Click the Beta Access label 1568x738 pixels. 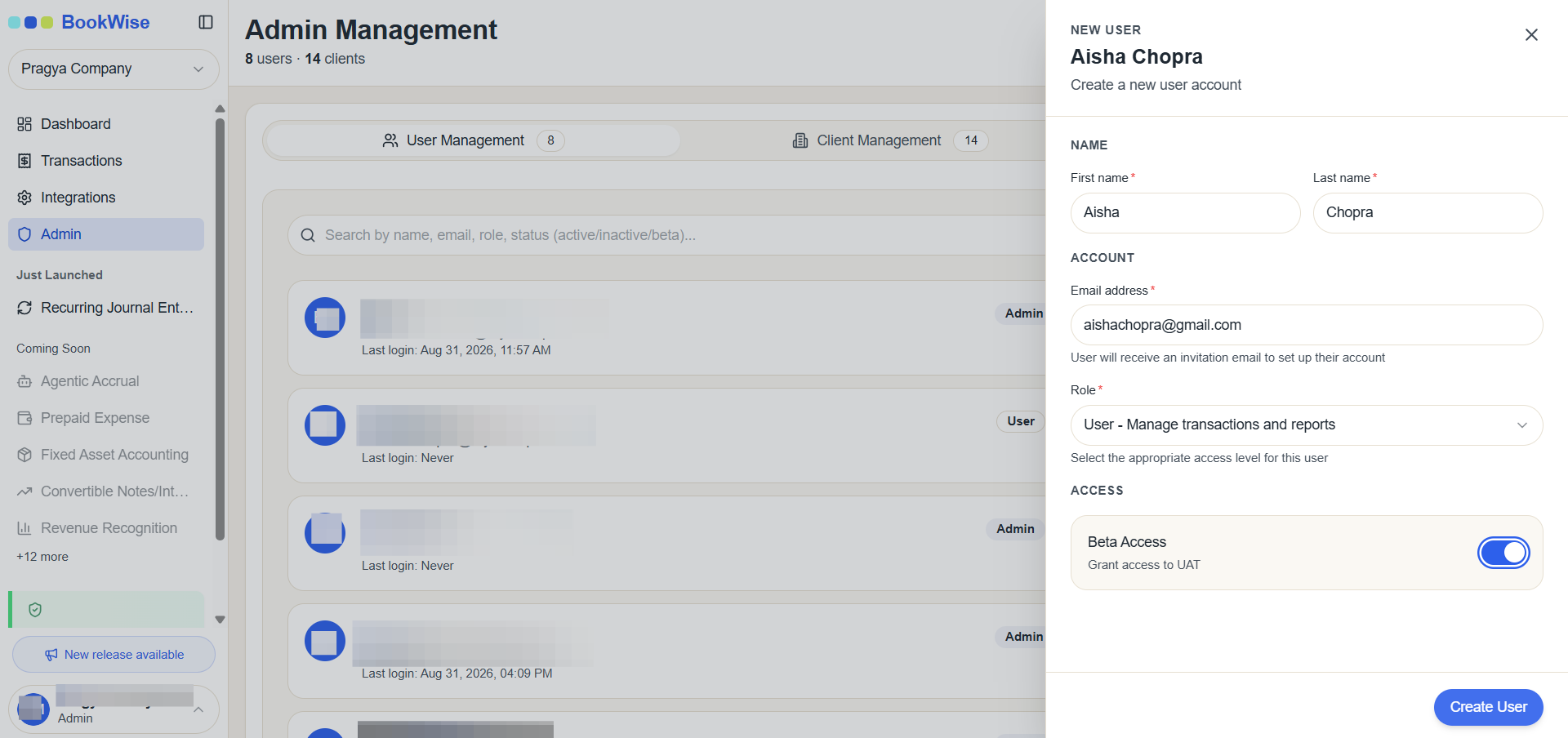(1127, 542)
